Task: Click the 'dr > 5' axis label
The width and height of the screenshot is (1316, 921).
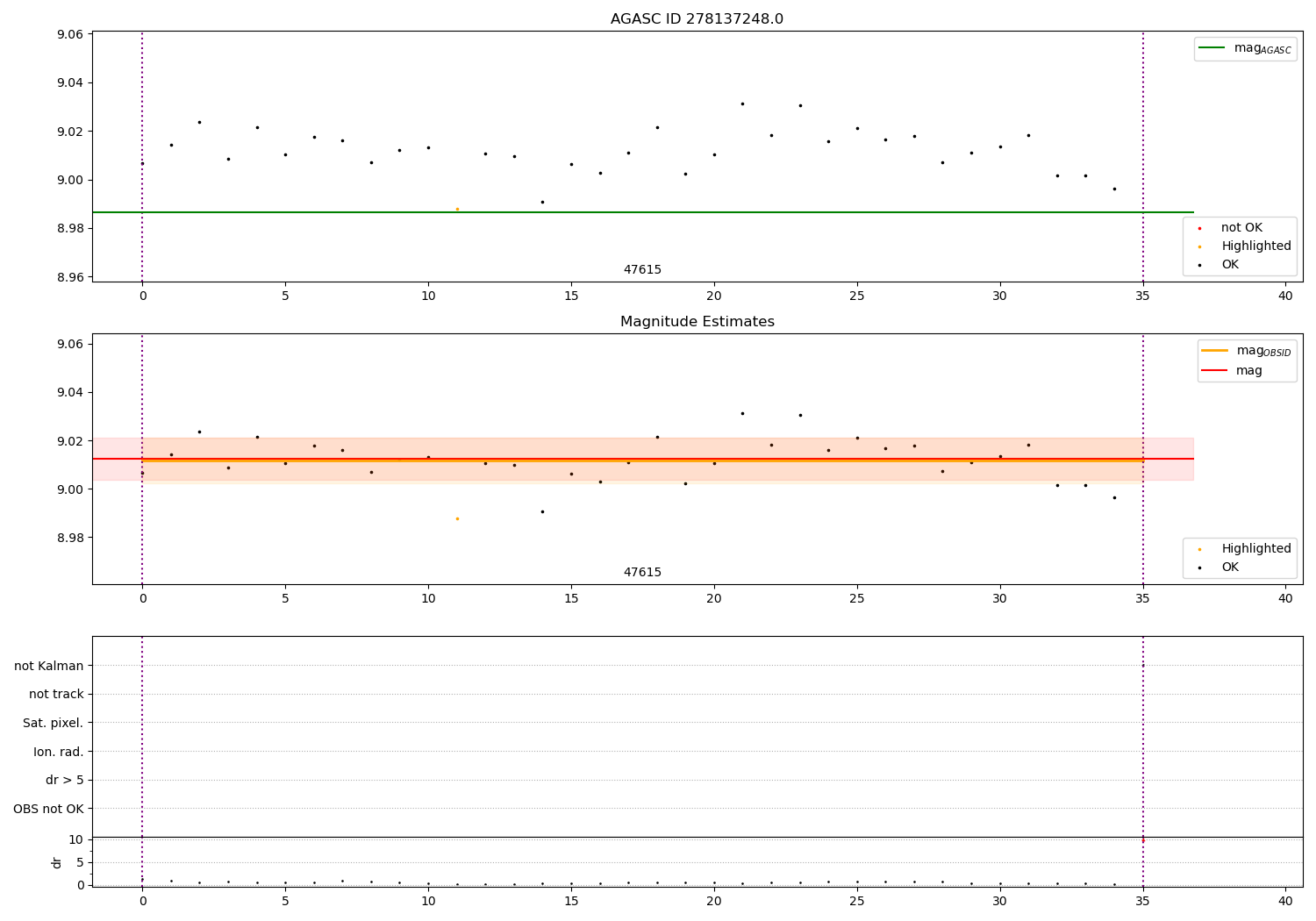Action: tap(65, 781)
